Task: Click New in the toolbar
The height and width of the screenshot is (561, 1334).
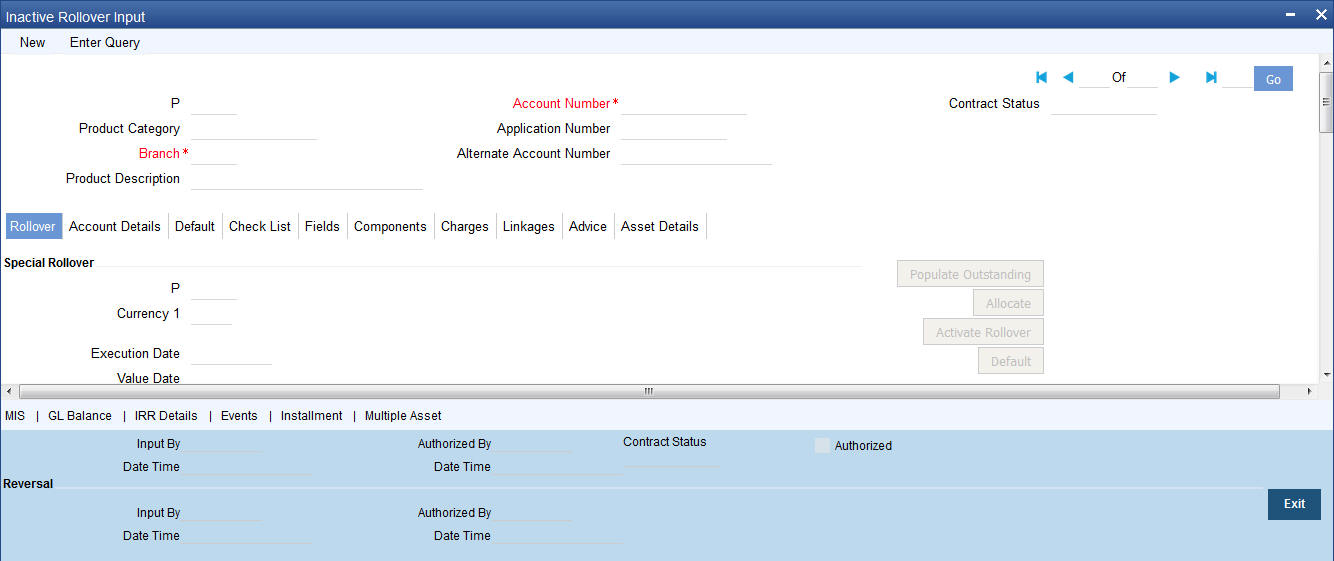Action: (32, 42)
